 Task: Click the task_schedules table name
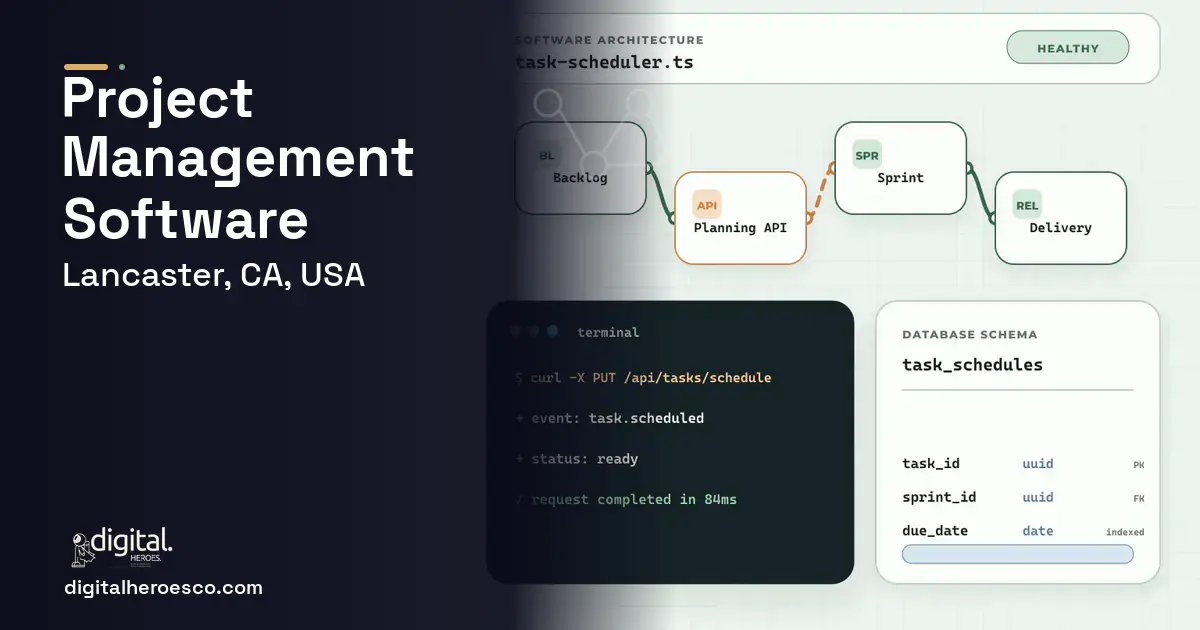point(972,365)
